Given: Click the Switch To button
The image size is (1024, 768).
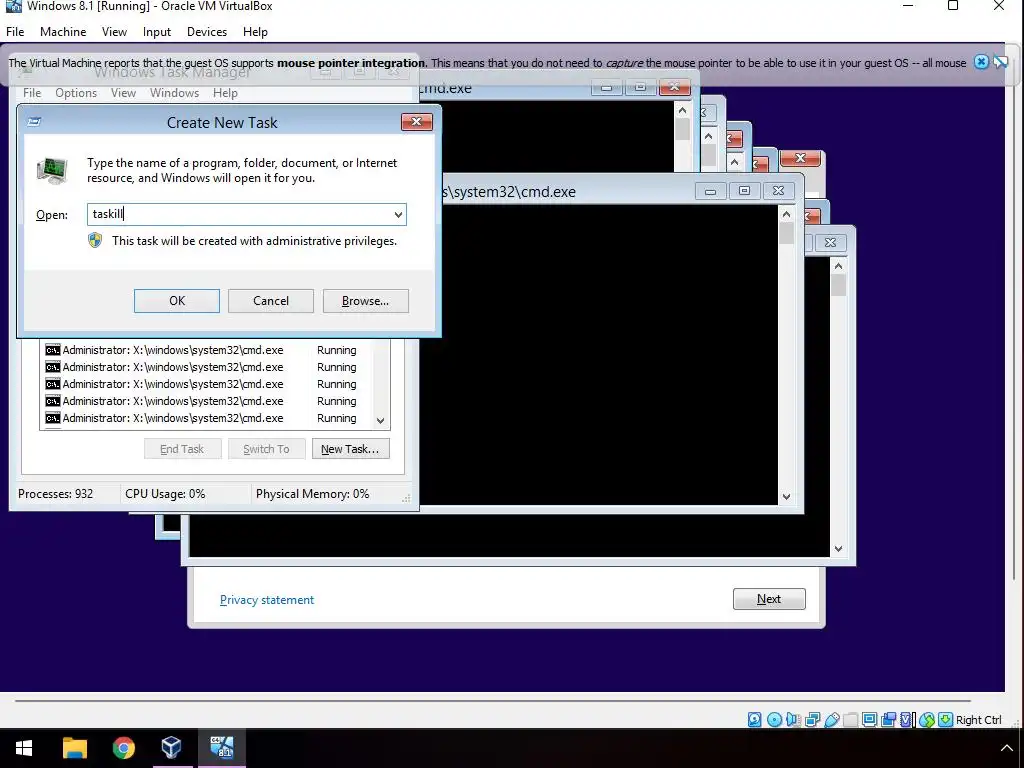Looking at the screenshot, I should [266, 449].
